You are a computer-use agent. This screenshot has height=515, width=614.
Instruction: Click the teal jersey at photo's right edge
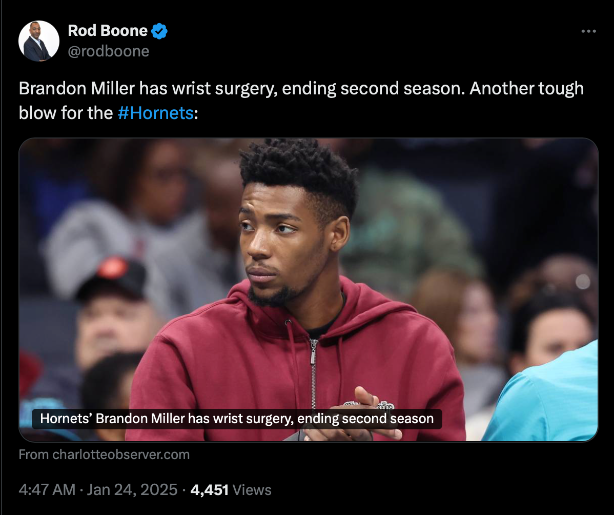coord(560,400)
